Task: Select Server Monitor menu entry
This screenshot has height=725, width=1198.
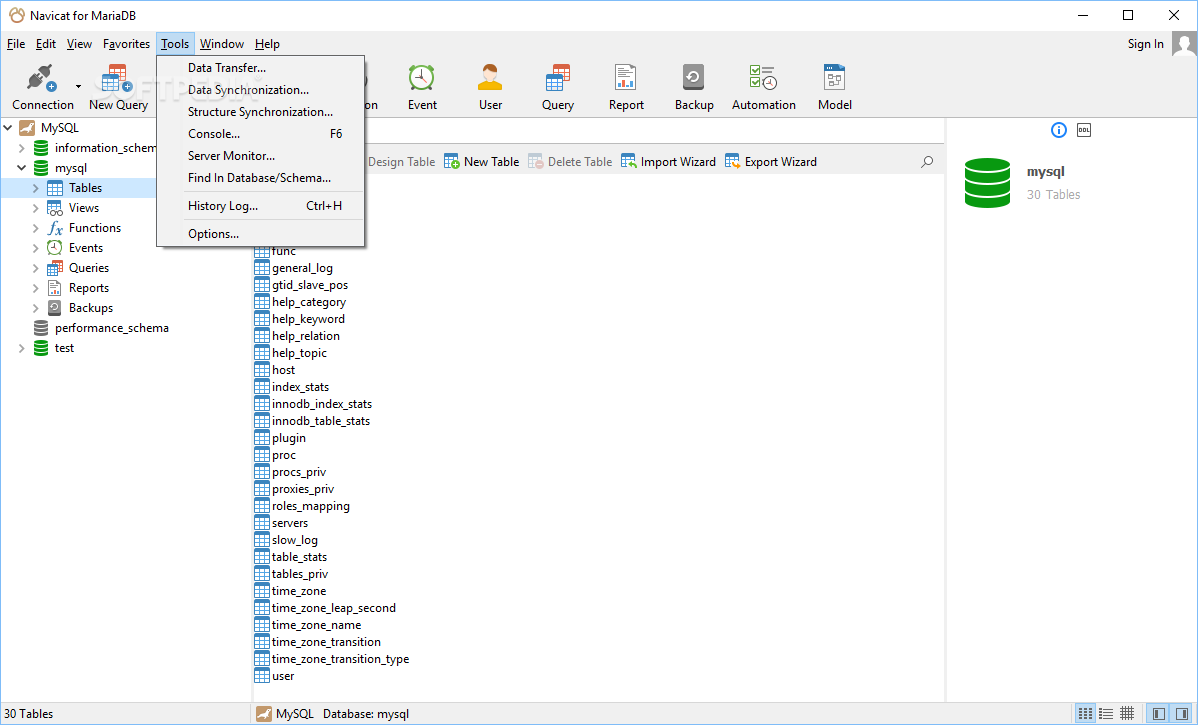Action: pos(261,156)
